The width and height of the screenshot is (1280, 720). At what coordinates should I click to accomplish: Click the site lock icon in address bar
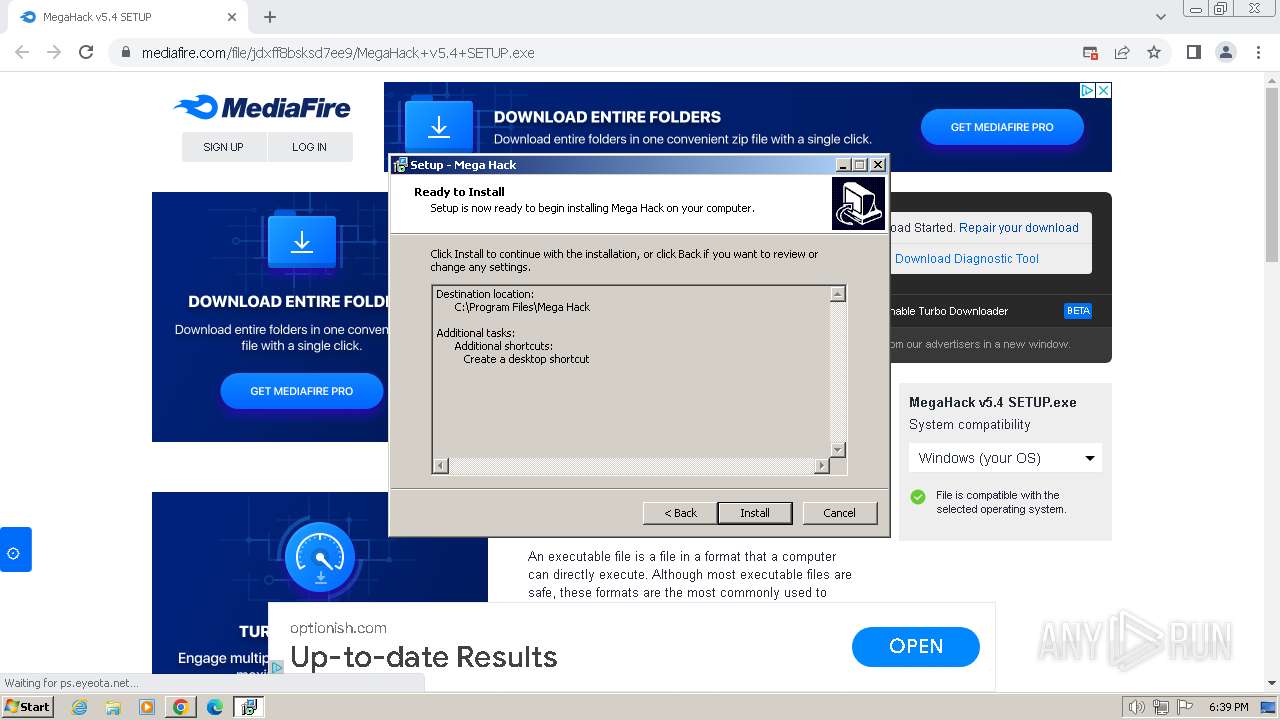pos(126,53)
